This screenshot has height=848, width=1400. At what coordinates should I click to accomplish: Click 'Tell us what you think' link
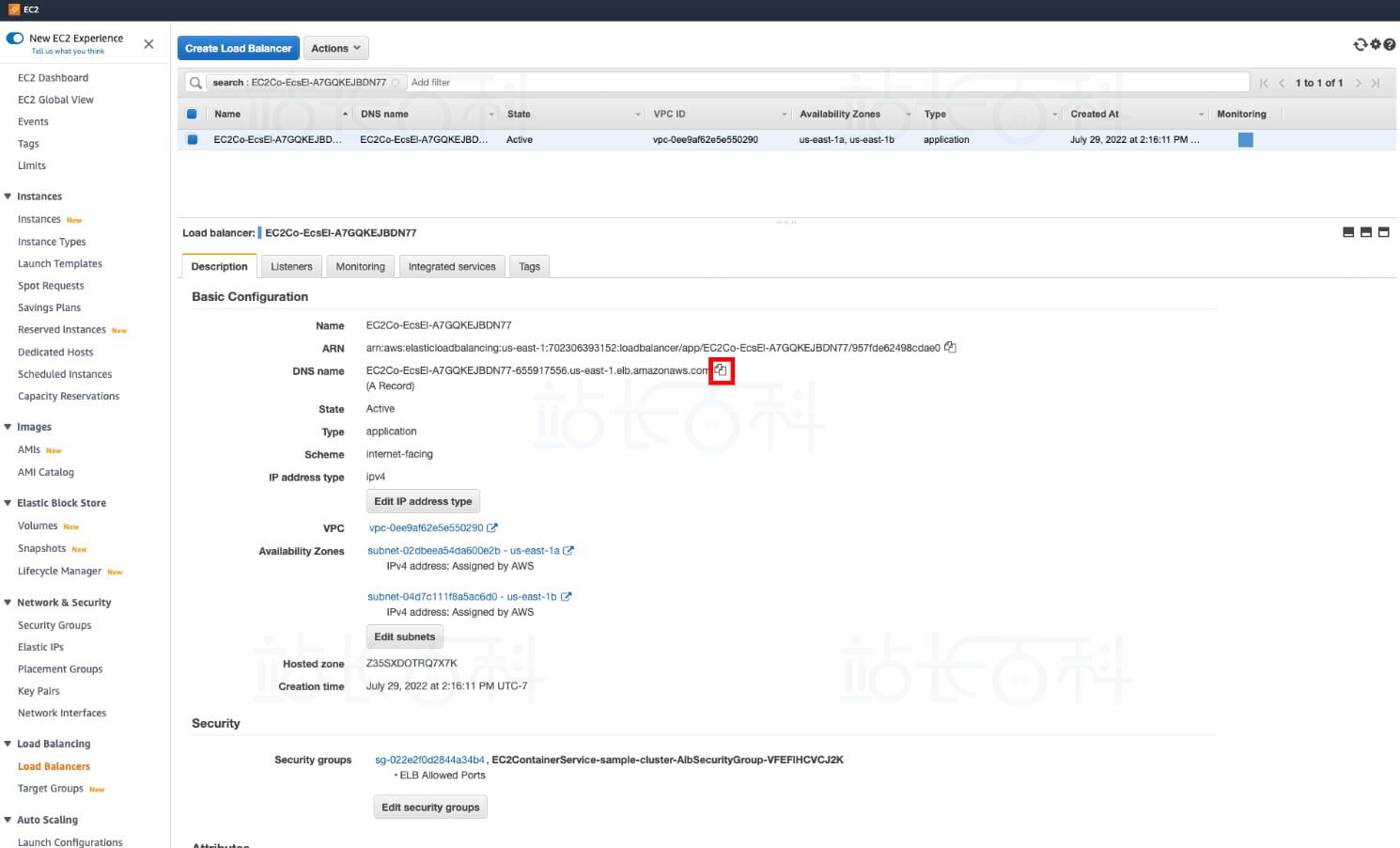pos(68,52)
